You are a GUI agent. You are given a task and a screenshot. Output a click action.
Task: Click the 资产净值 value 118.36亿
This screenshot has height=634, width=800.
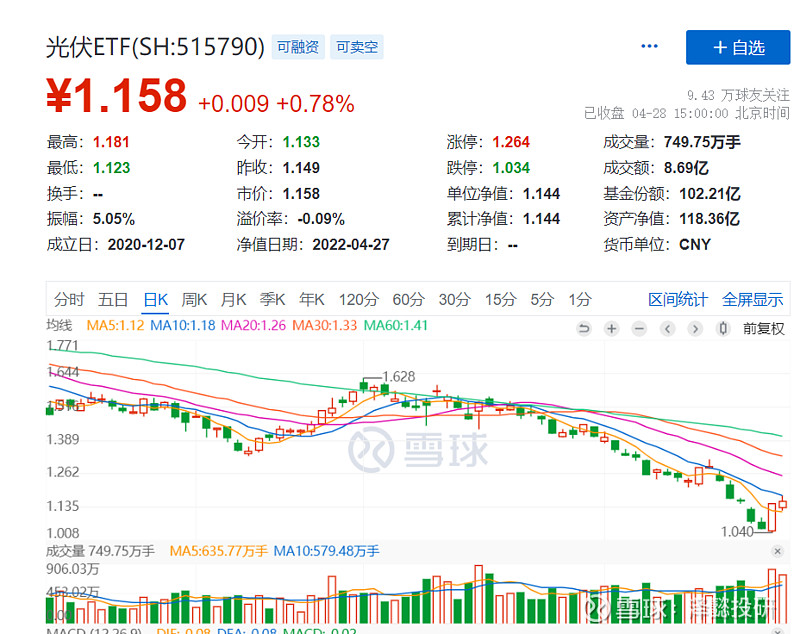pyautogui.click(x=709, y=219)
